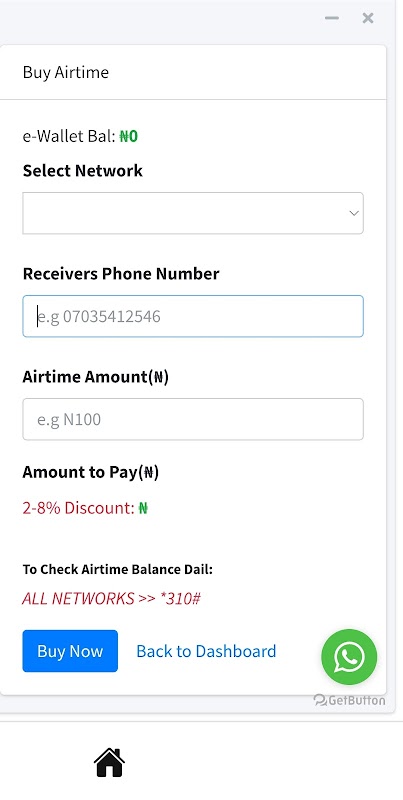Minimize the panel with the dash icon
Image resolution: width=403 pixels, height=800 pixels.
[x=332, y=18]
